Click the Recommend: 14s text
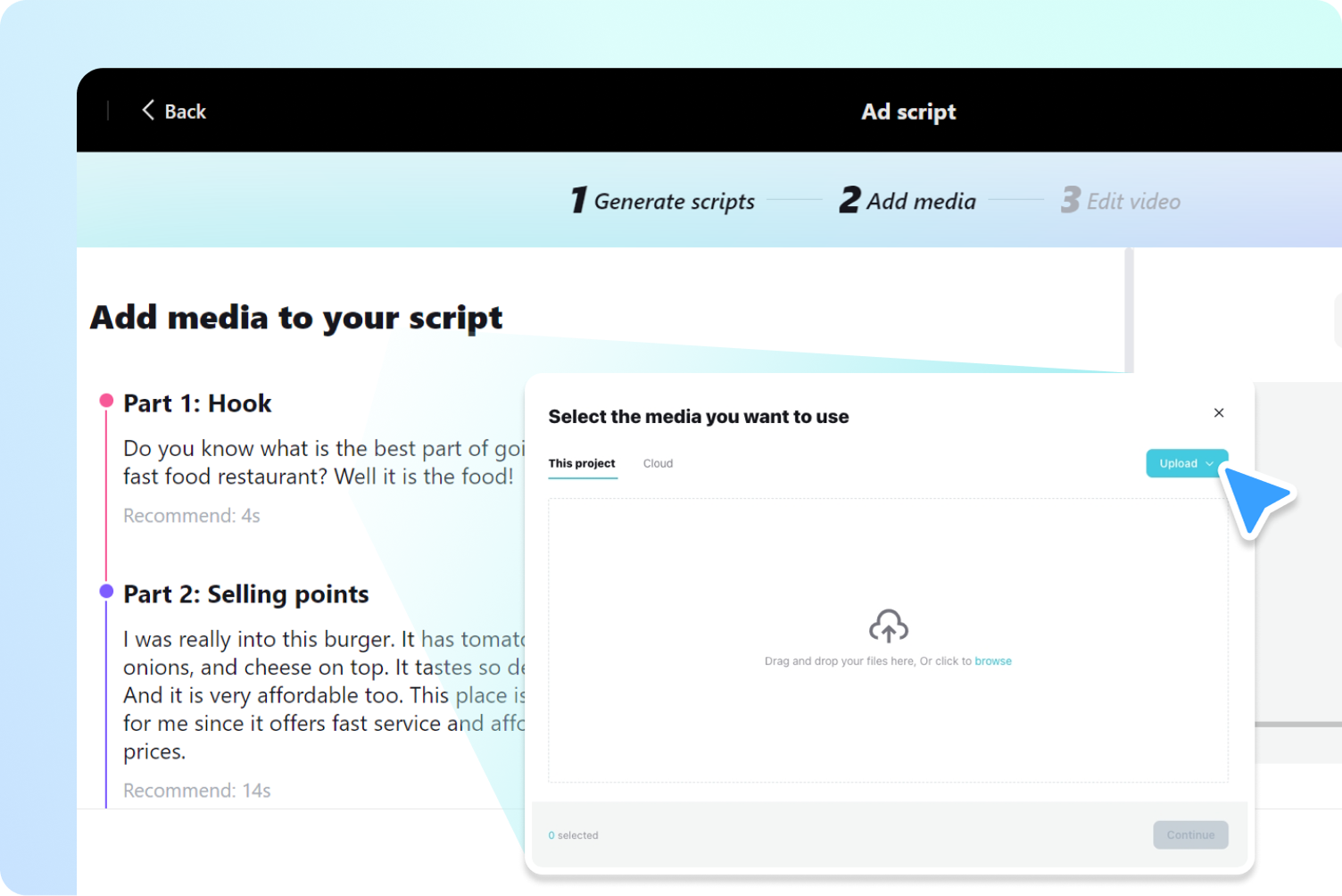 coord(197,791)
